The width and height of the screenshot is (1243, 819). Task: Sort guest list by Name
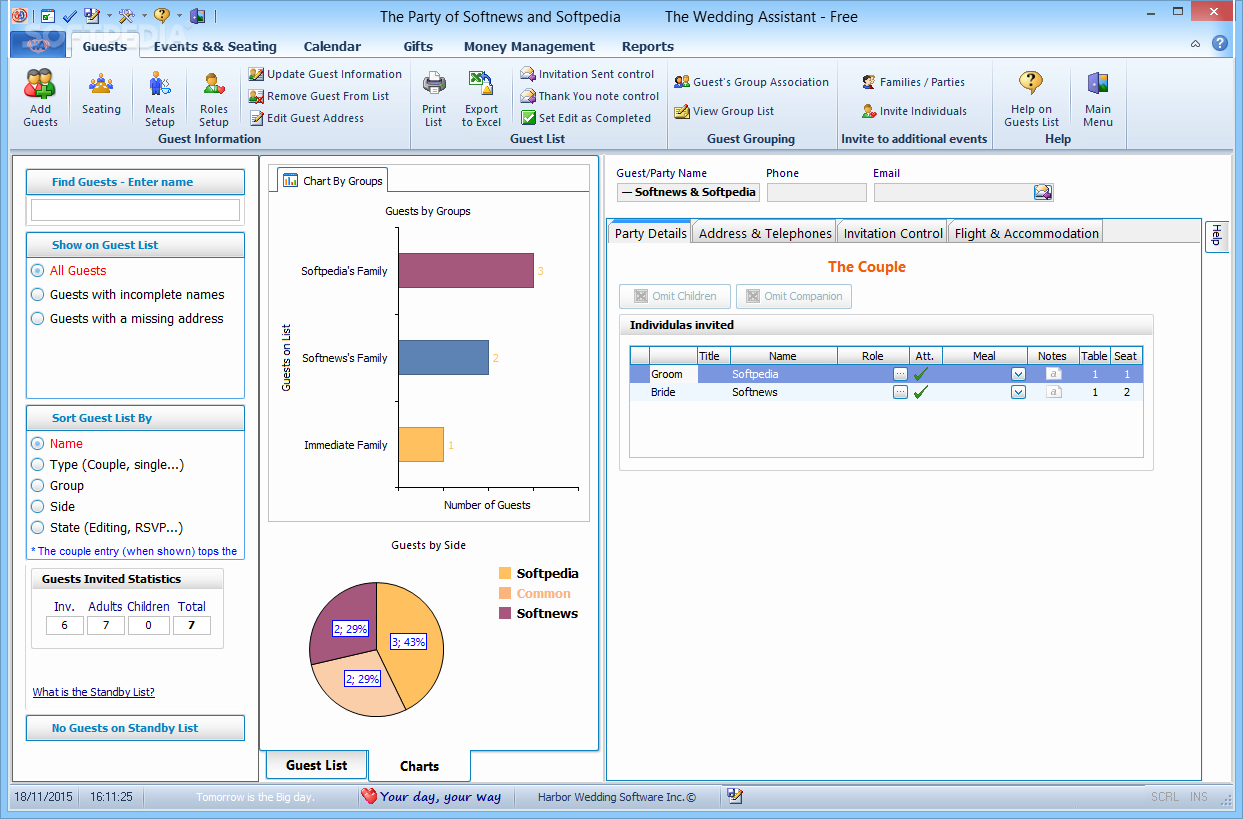38,443
